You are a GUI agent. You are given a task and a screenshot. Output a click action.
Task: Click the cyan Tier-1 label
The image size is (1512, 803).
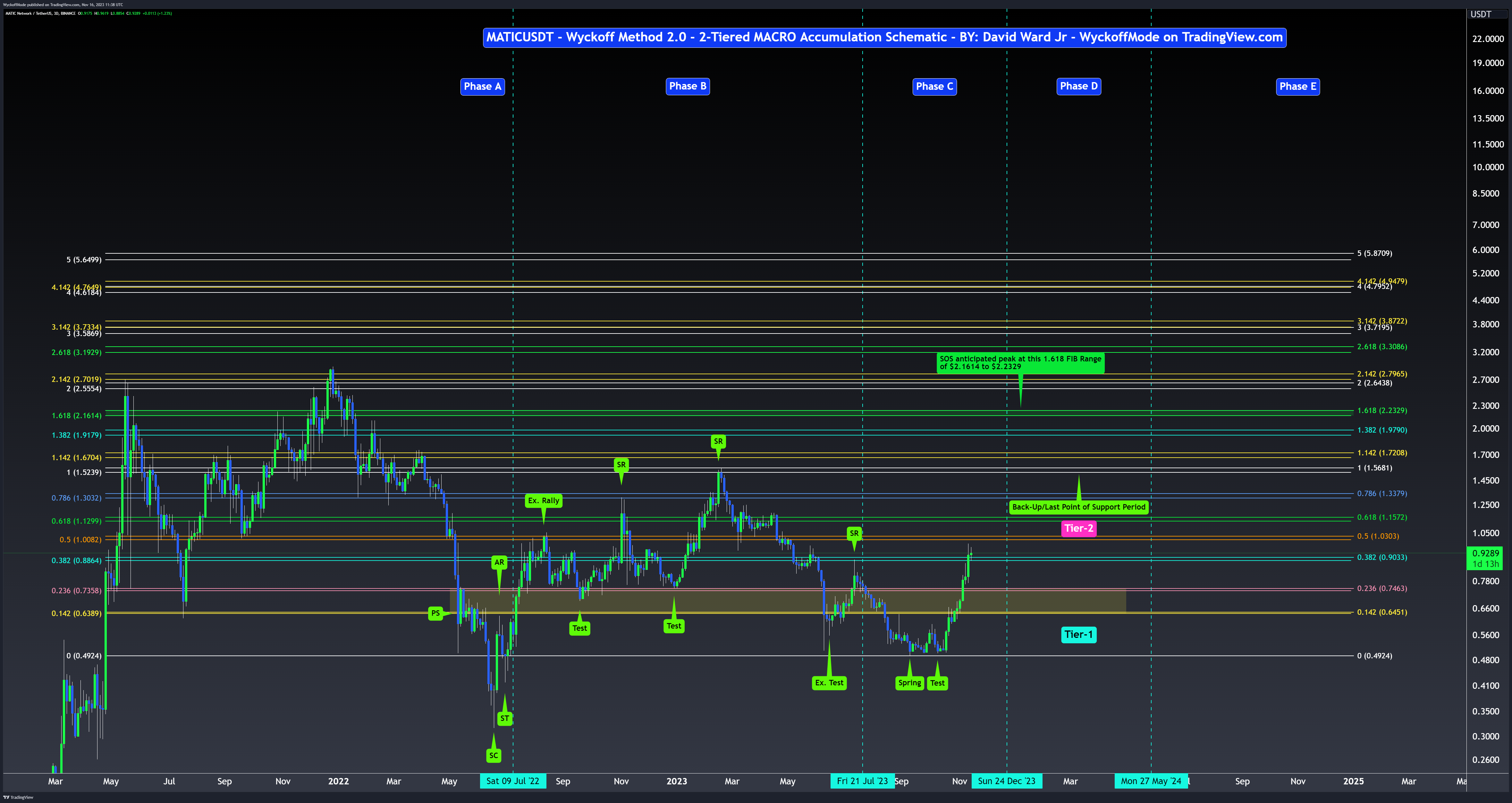tap(1079, 635)
